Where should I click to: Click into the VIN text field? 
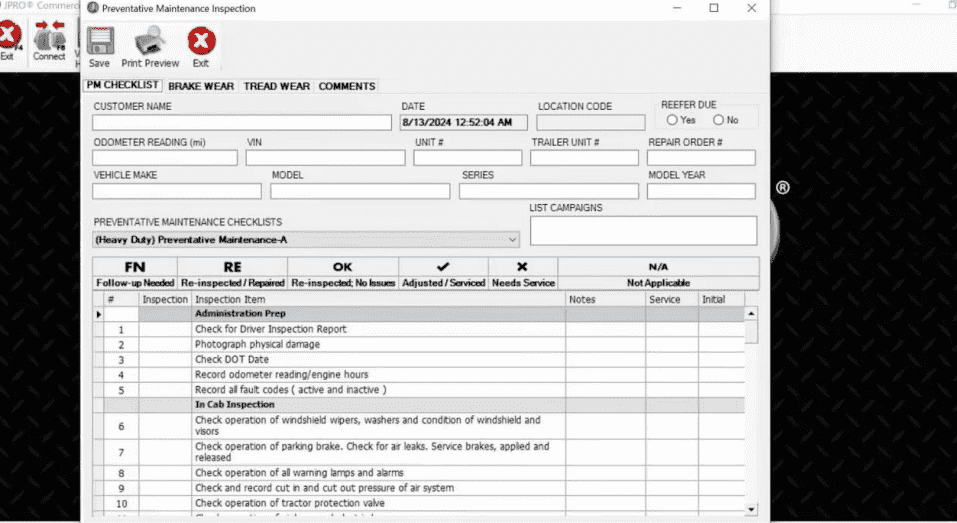325,158
